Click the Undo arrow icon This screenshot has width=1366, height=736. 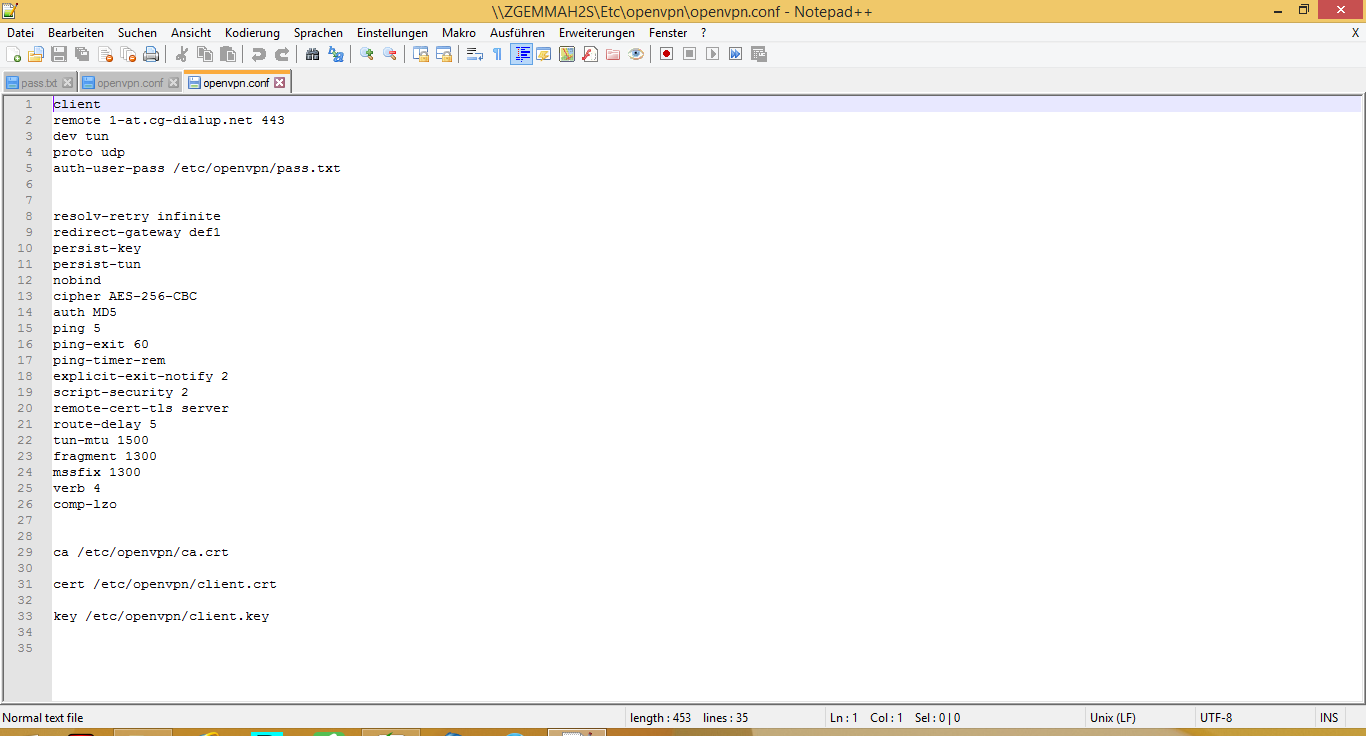[x=259, y=54]
